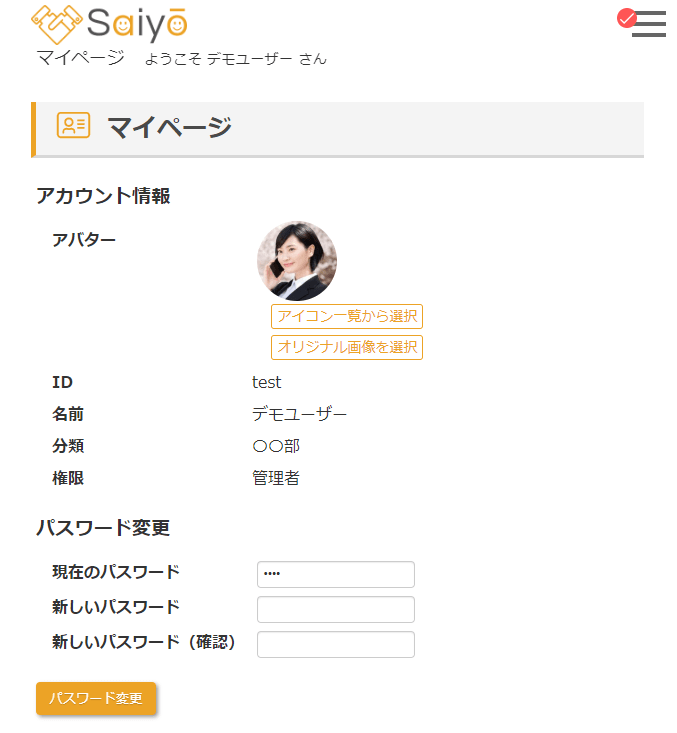Click the アカウント情報 section heading
Image resolution: width=677 pixels, height=733 pixels.
pyautogui.click(x=103, y=196)
